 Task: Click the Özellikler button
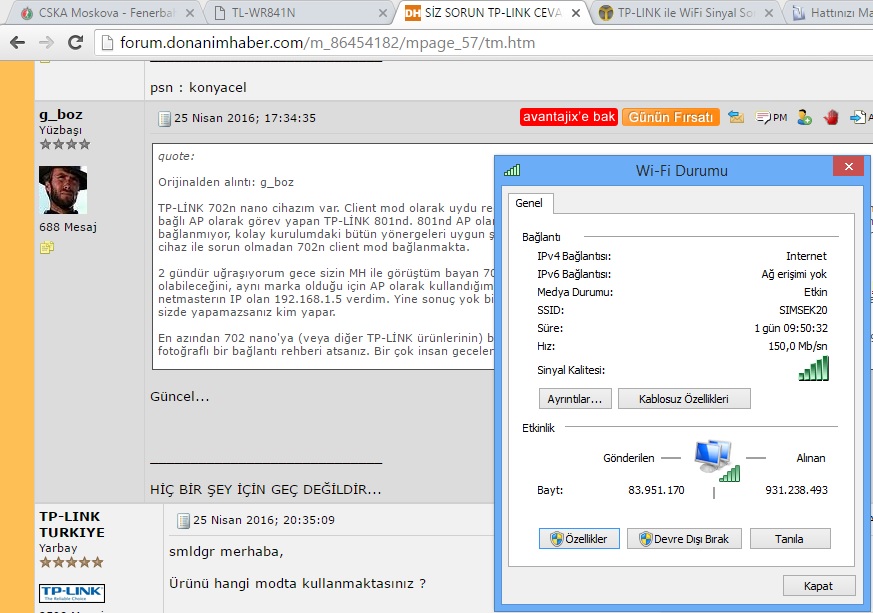[579, 538]
